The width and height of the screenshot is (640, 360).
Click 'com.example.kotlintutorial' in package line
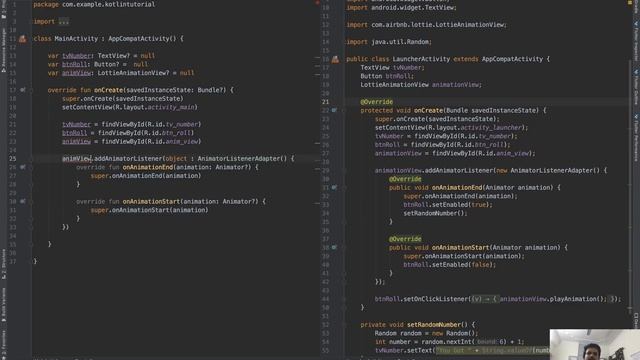pyautogui.click(x=109, y=4)
